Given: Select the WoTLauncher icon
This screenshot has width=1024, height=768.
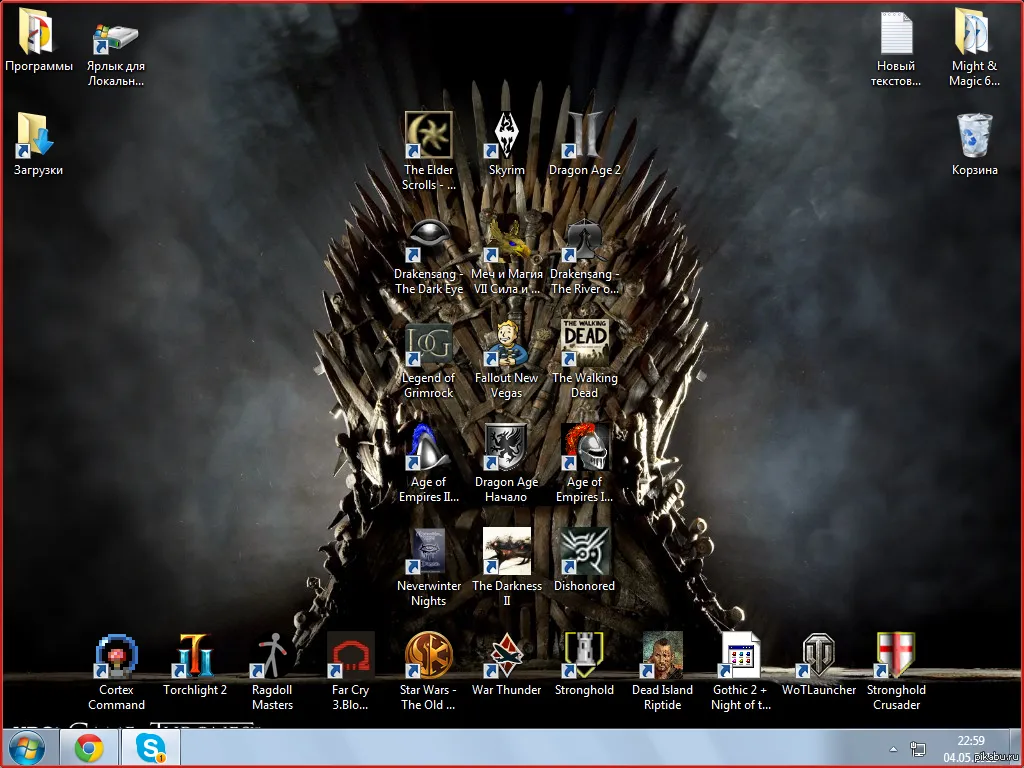Looking at the screenshot, I should (818, 655).
